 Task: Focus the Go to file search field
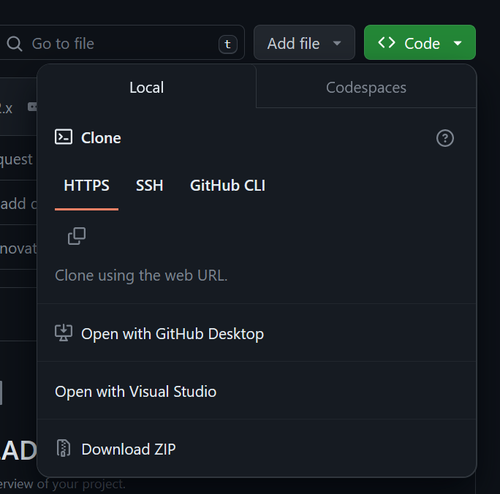point(122,43)
